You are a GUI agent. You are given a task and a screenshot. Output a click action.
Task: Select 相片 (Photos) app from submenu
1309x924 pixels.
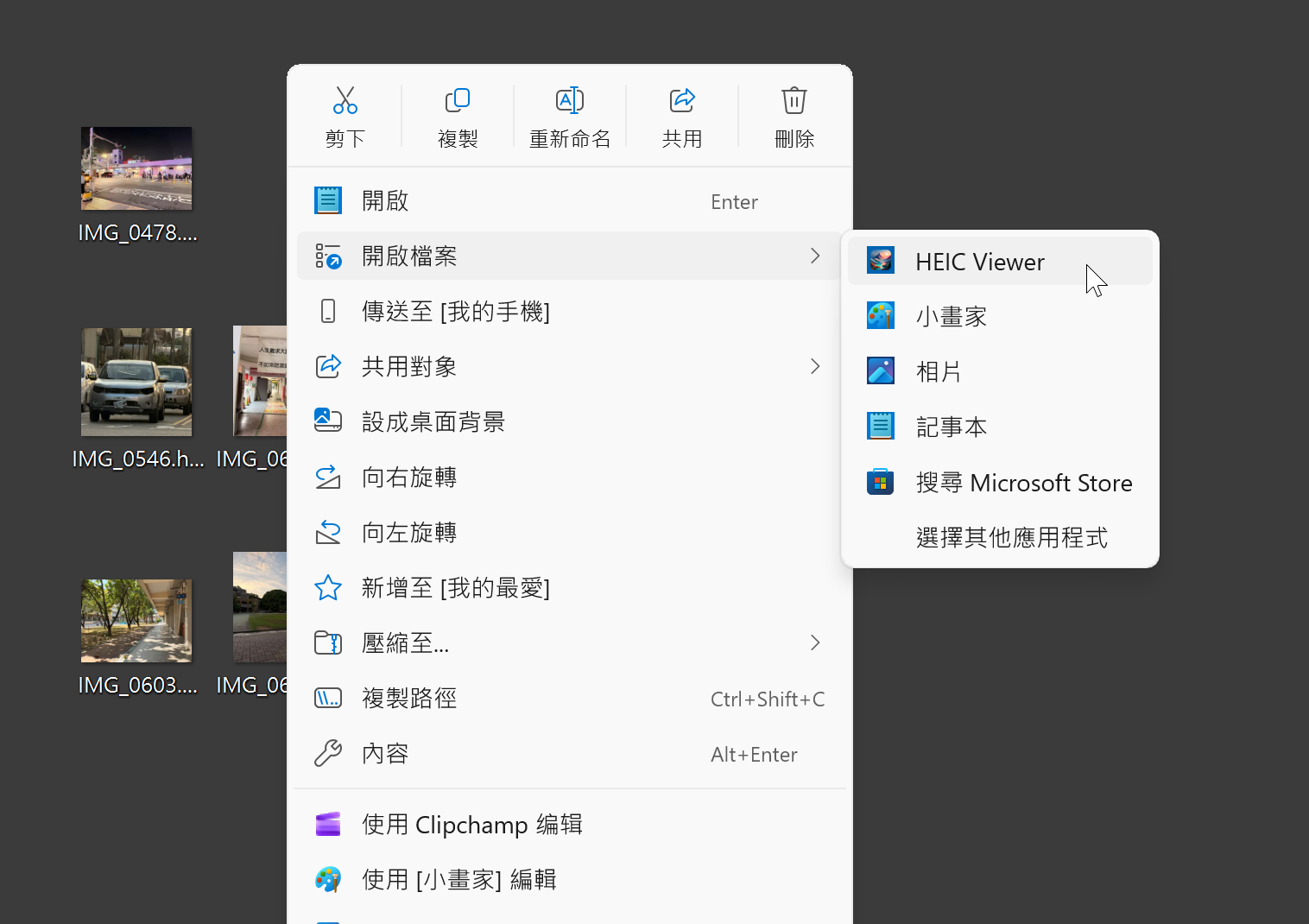click(939, 372)
